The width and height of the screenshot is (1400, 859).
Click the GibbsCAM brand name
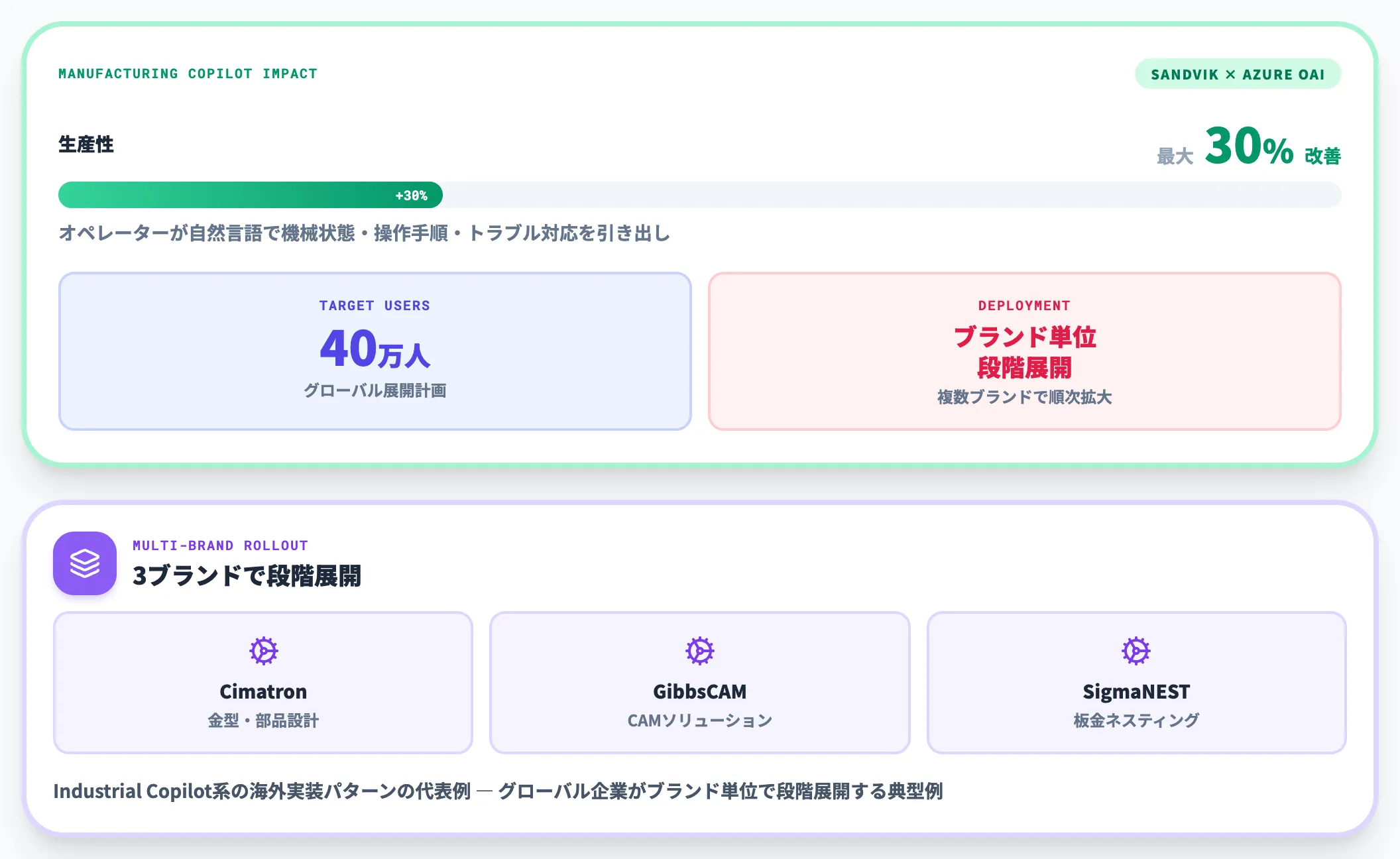tap(699, 691)
